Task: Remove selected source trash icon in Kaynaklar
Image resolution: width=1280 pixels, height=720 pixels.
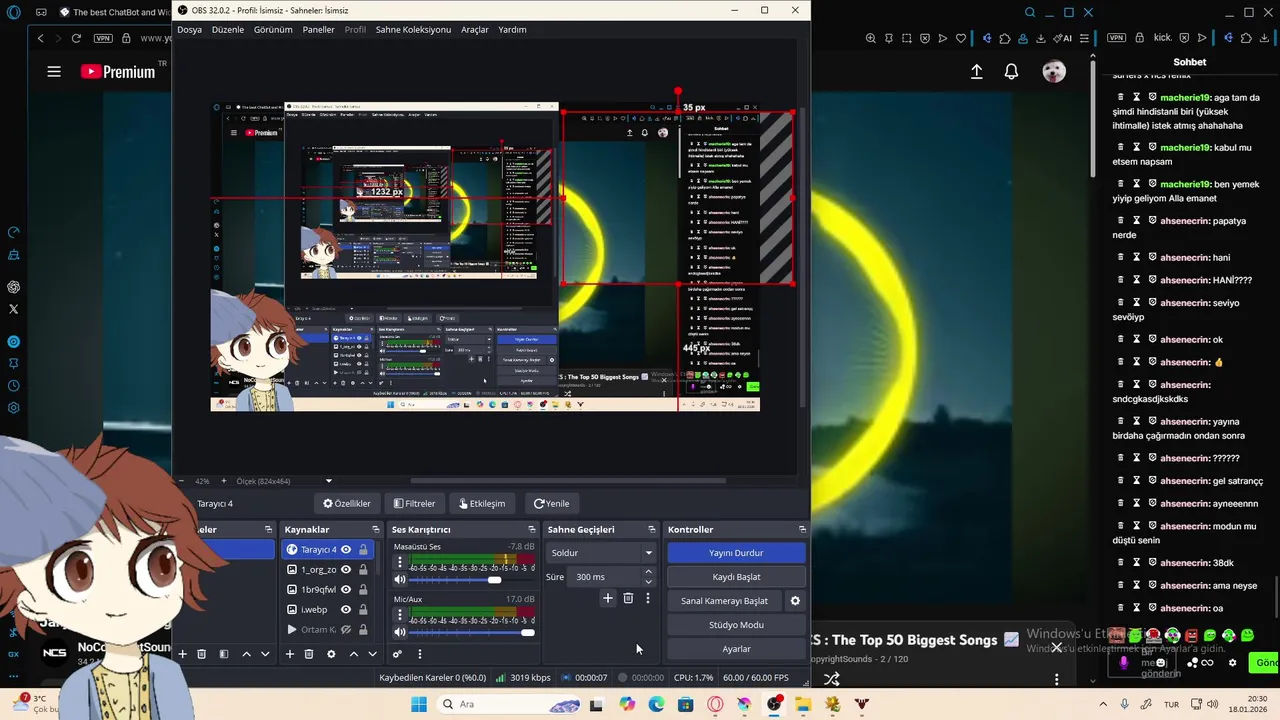Action: click(x=309, y=654)
